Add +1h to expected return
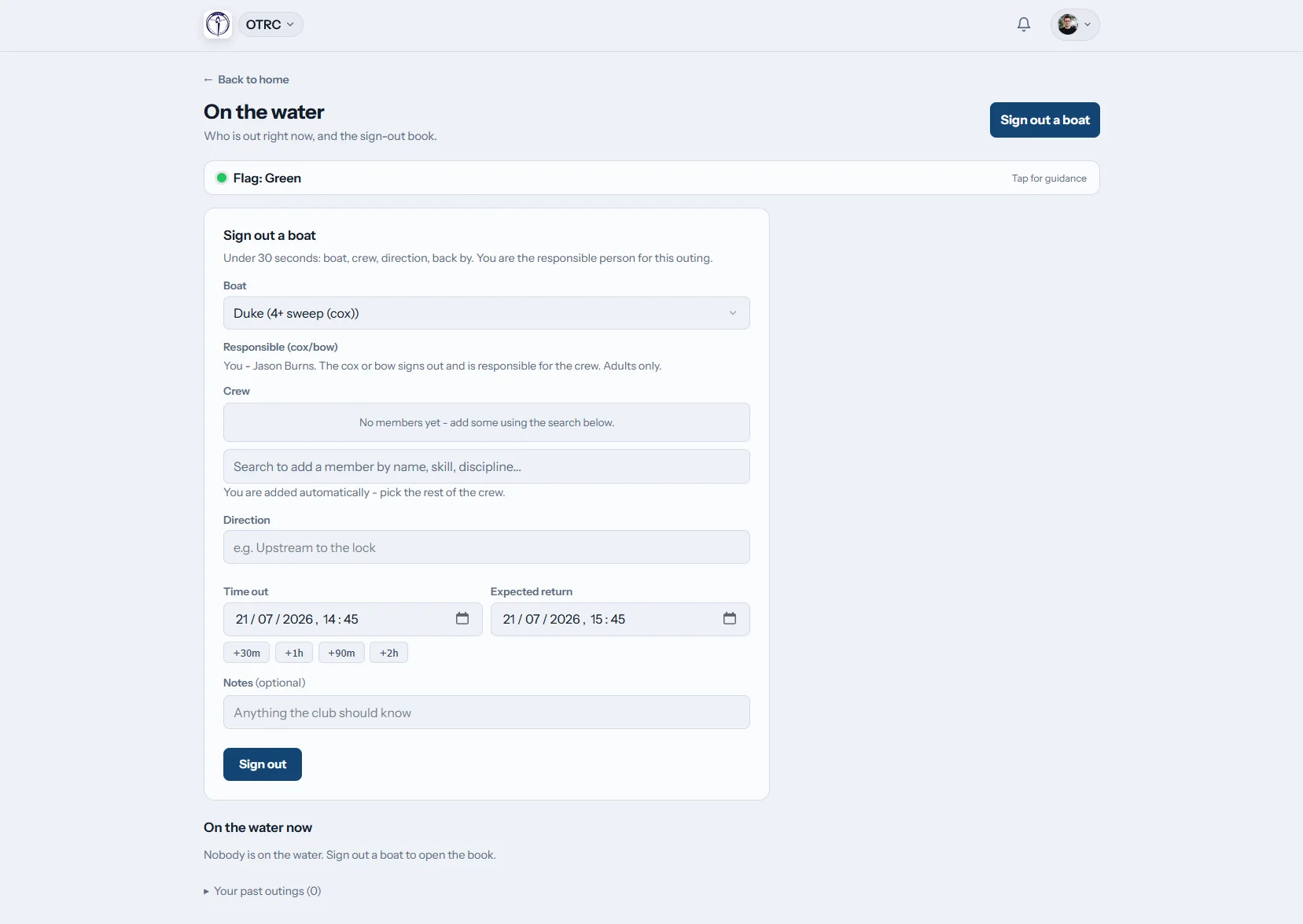Viewport: 1303px width, 924px height. coord(294,653)
